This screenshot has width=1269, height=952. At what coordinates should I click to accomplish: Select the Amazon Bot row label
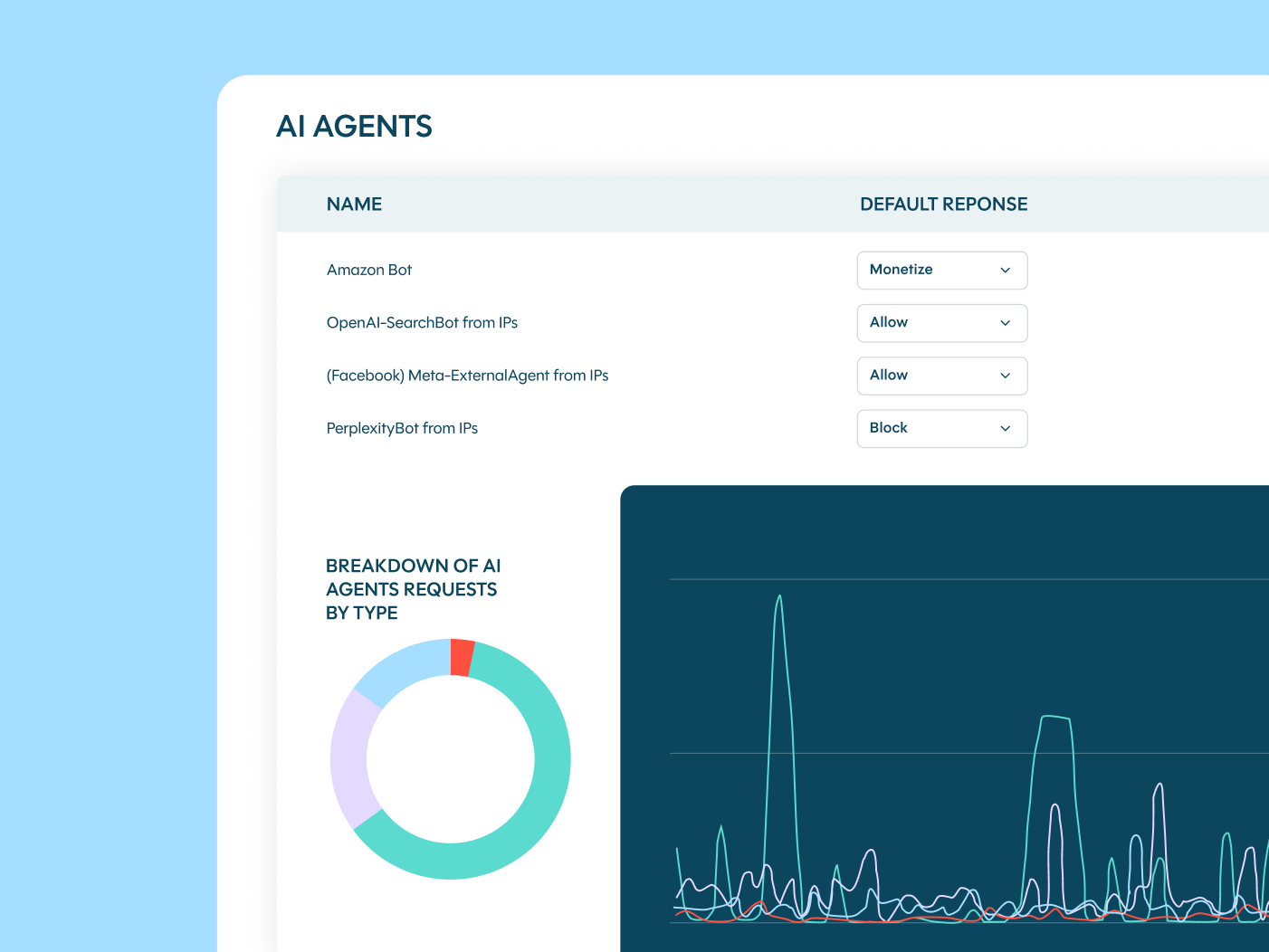tap(369, 270)
